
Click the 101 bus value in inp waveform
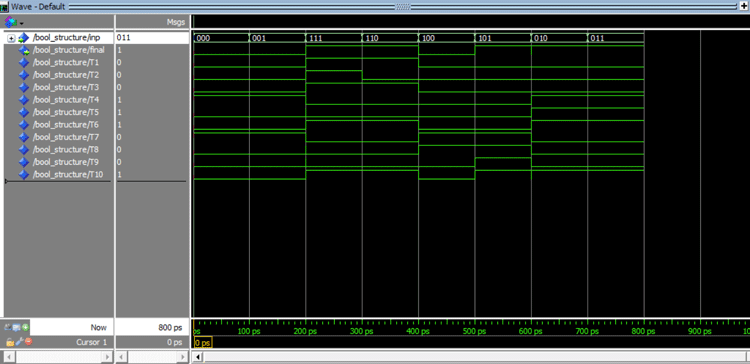485,38
